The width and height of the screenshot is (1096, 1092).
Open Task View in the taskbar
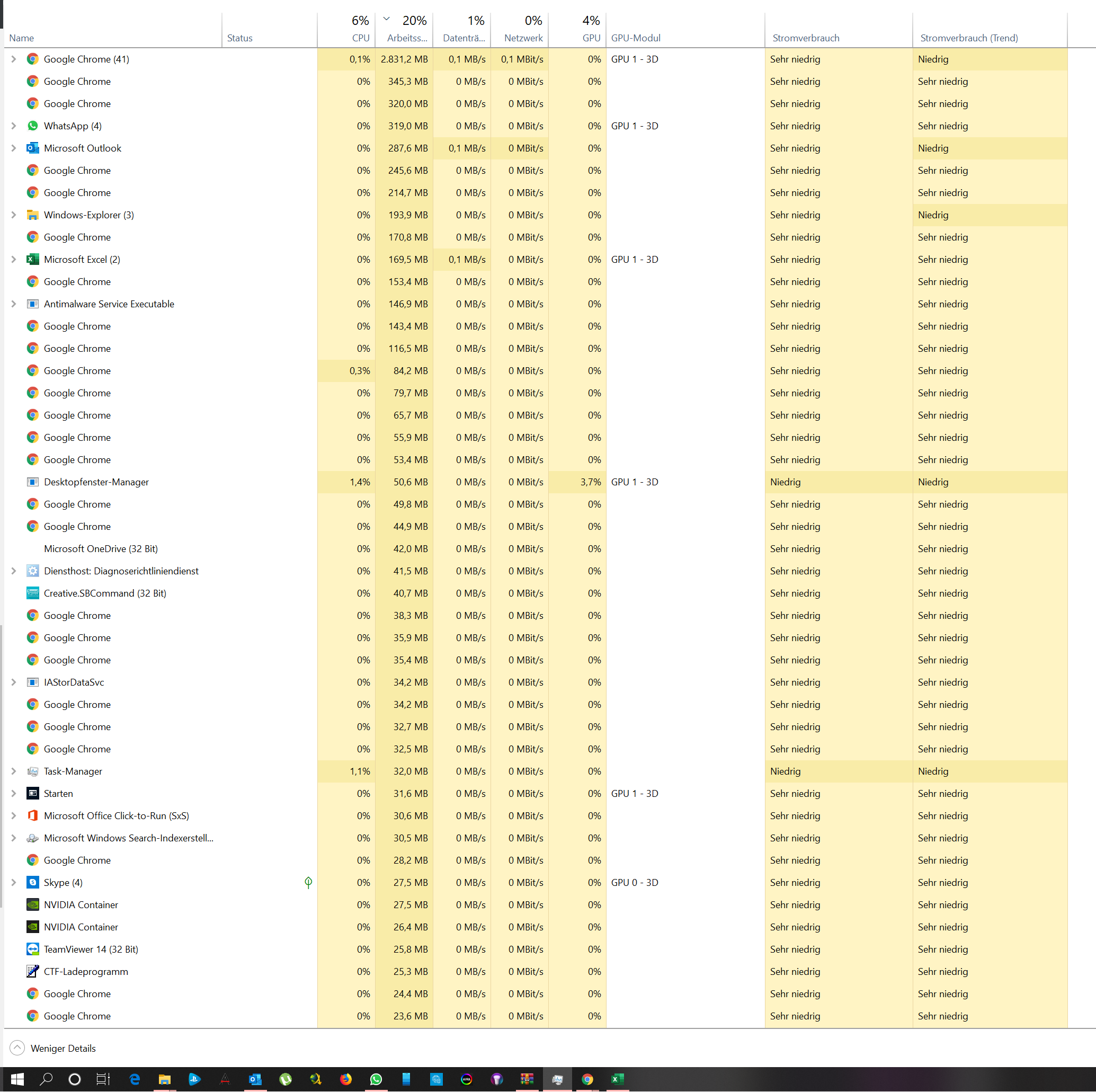pyautogui.click(x=103, y=1079)
